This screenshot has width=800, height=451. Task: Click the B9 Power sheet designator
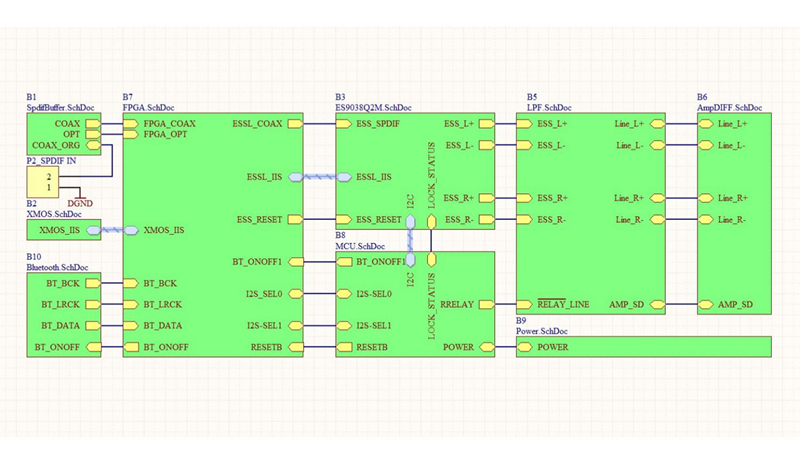[521, 319]
